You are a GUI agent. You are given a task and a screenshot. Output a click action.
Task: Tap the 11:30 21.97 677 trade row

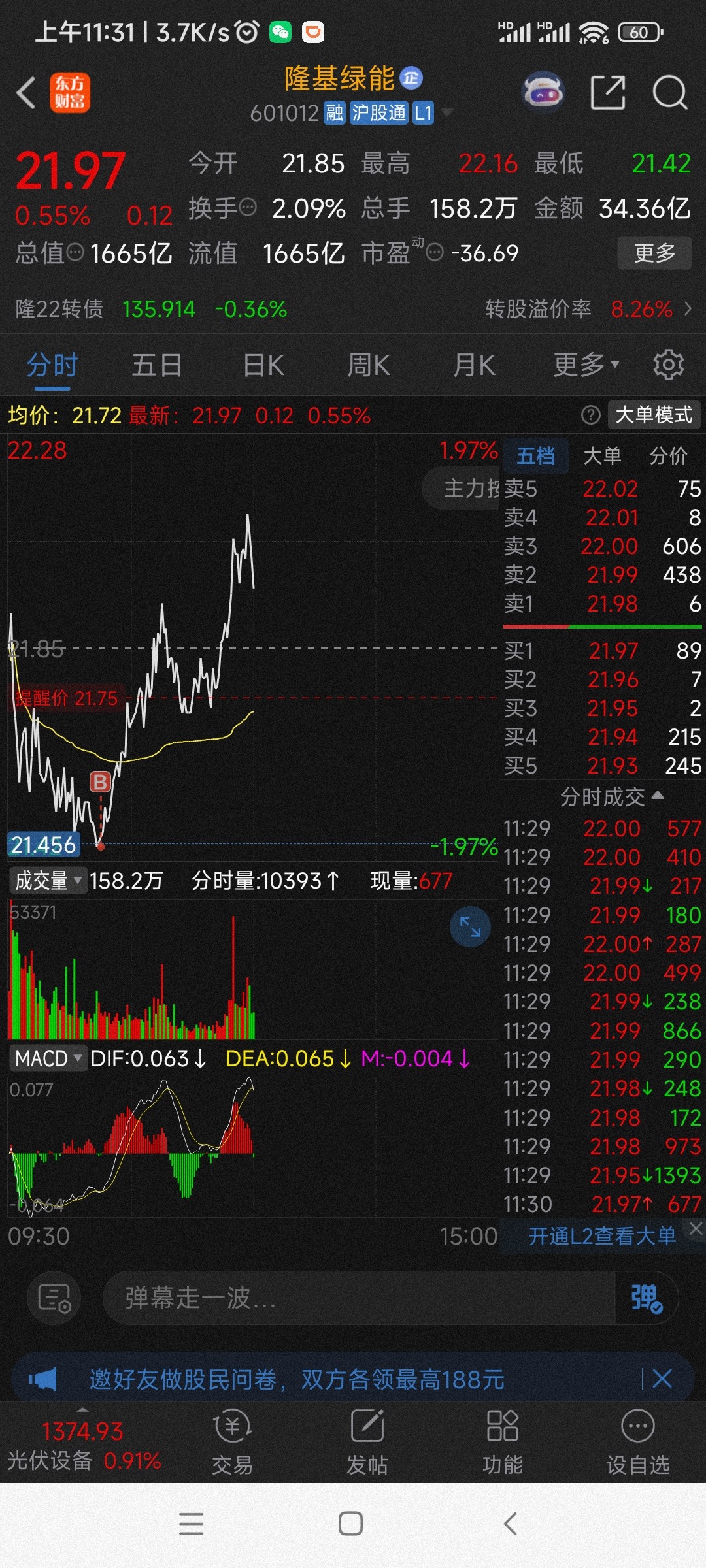(x=602, y=1203)
